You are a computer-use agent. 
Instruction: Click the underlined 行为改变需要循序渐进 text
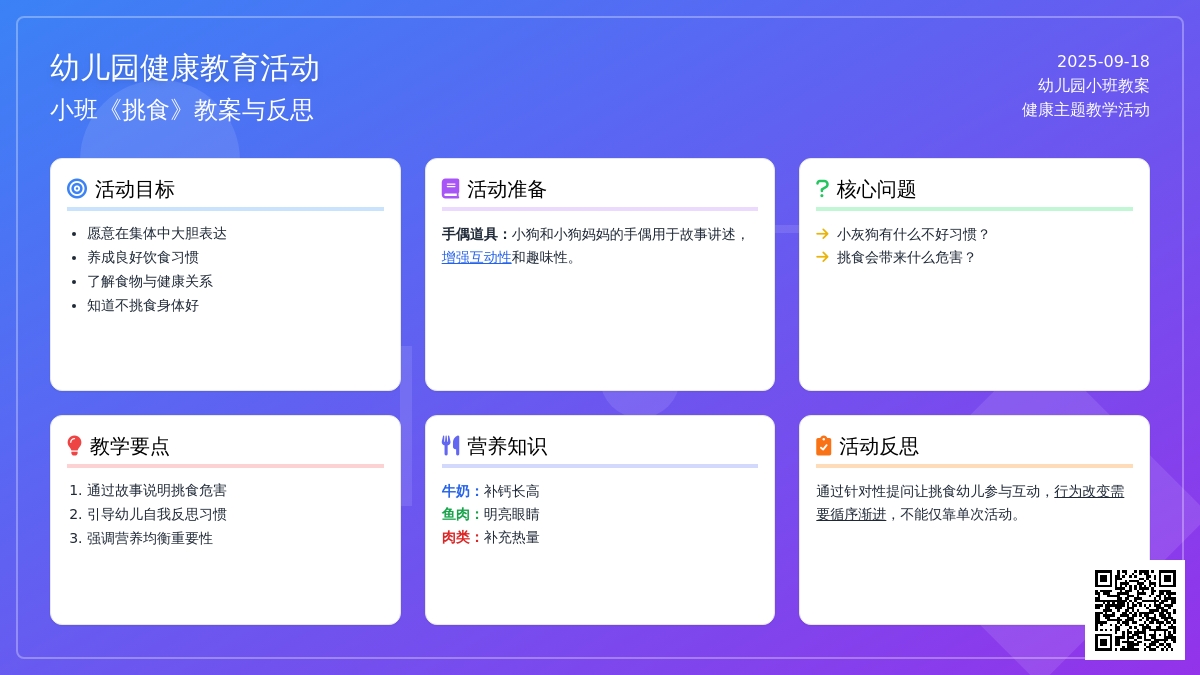tap(1088, 491)
